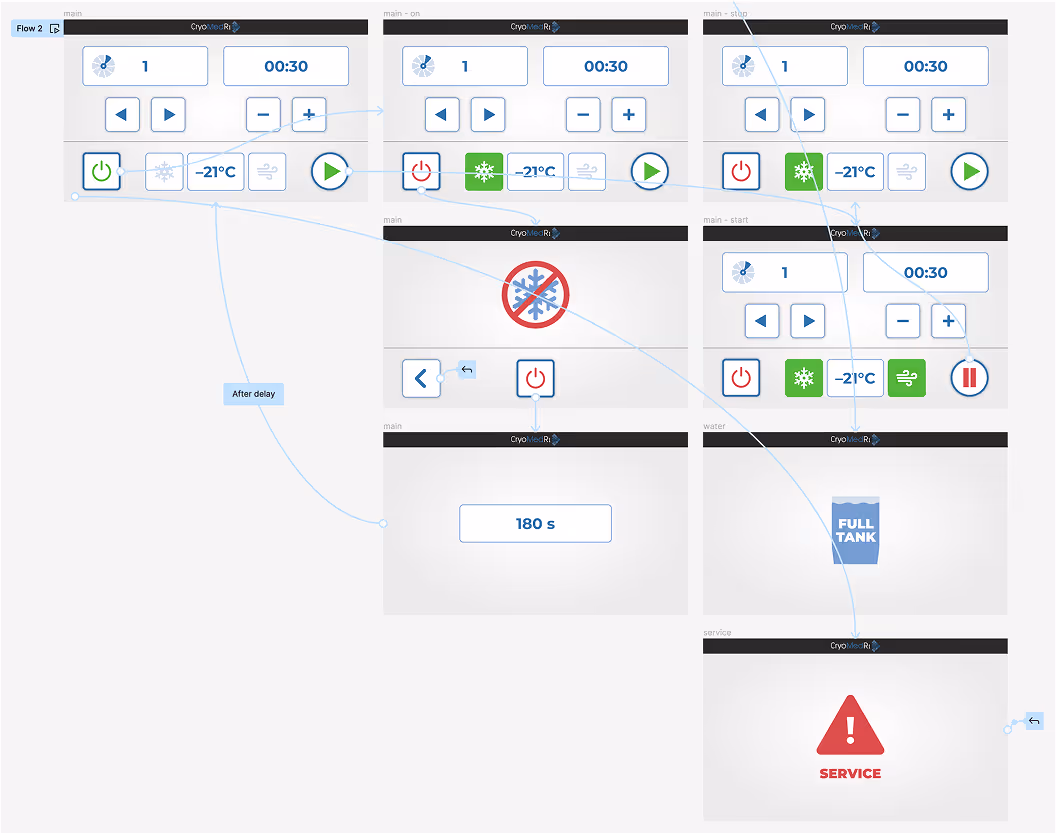Viewport: 1056px width, 833px height.
Task: Click the red SERVICE warning triangle
Action: pos(850,725)
